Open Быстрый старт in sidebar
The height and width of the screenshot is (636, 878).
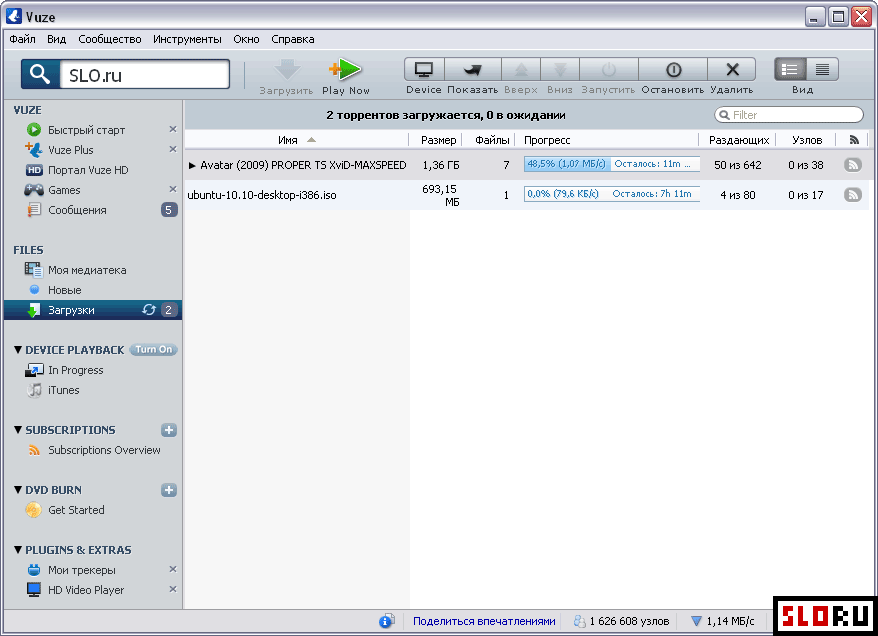tap(86, 130)
